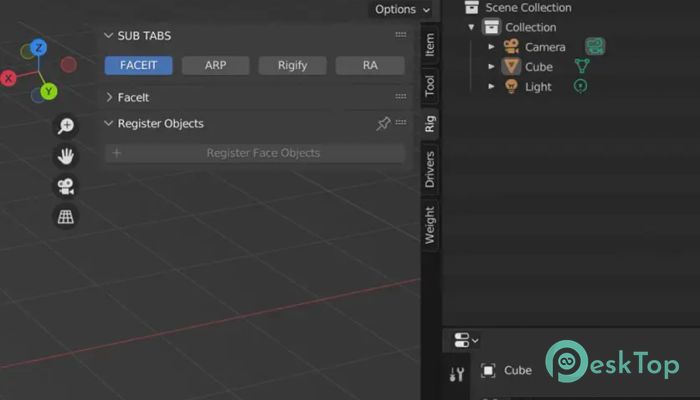Screen dimensions: 700x400
Task: Click SUB TABS panel drag grip
Action: [400, 35]
